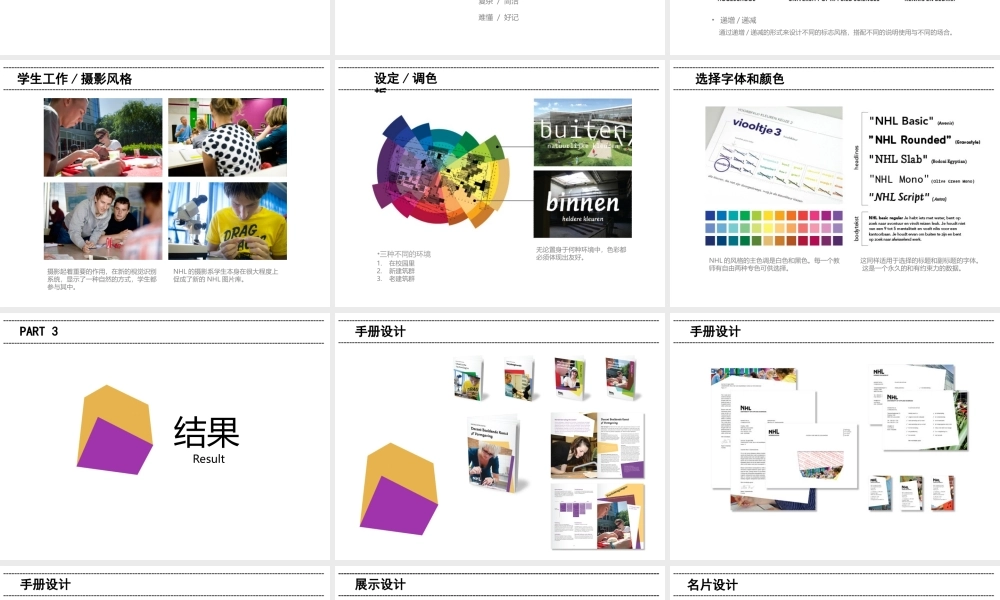Click the "NHL Basic" headline font sample
Image resolution: width=1000 pixels, height=600 pixels.
(x=903, y=121)
